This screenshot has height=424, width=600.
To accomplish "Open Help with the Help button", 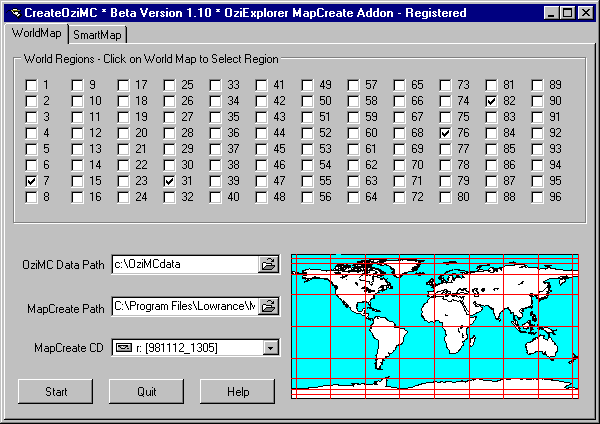I will (x=237, y=391).
